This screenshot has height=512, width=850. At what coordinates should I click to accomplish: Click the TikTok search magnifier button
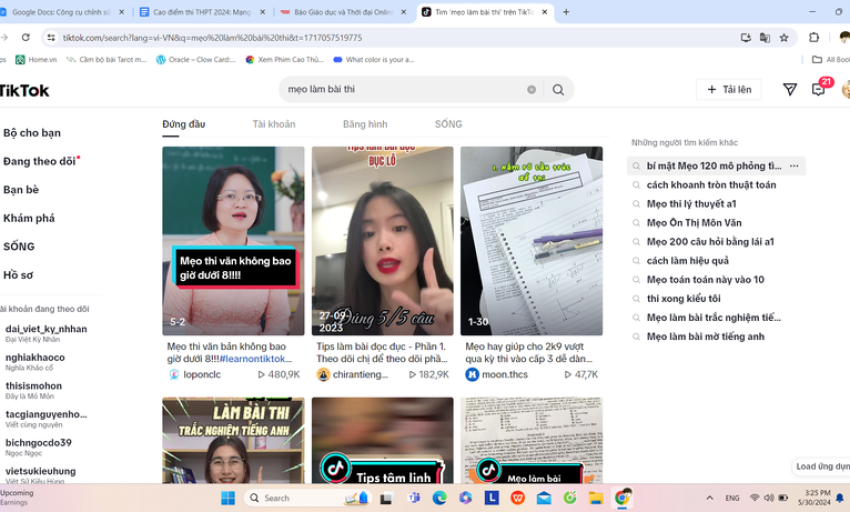pyautogui.click(x=558, y=89)
